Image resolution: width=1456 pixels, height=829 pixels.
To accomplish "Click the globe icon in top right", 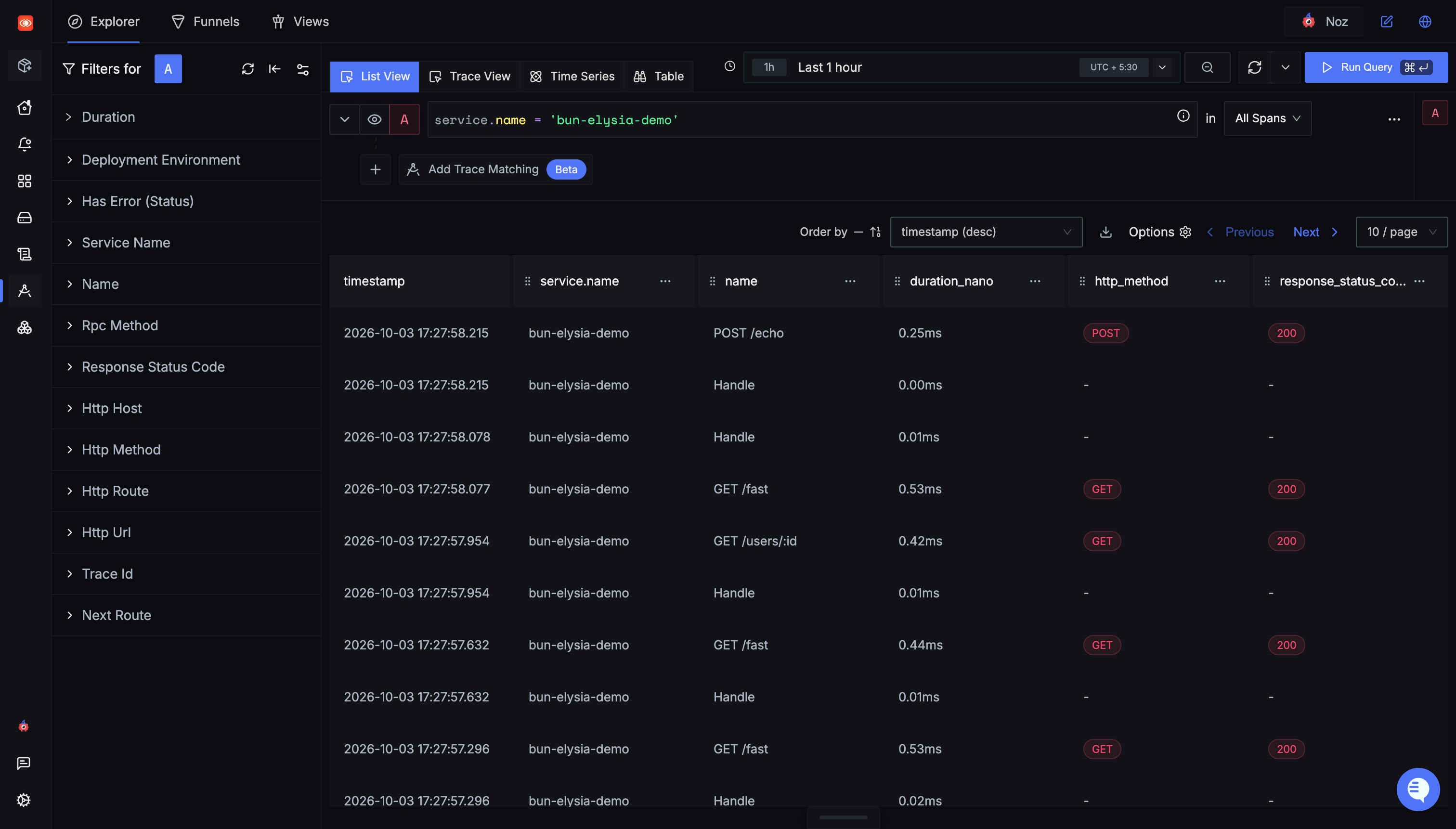I will tap(1425, 22).
